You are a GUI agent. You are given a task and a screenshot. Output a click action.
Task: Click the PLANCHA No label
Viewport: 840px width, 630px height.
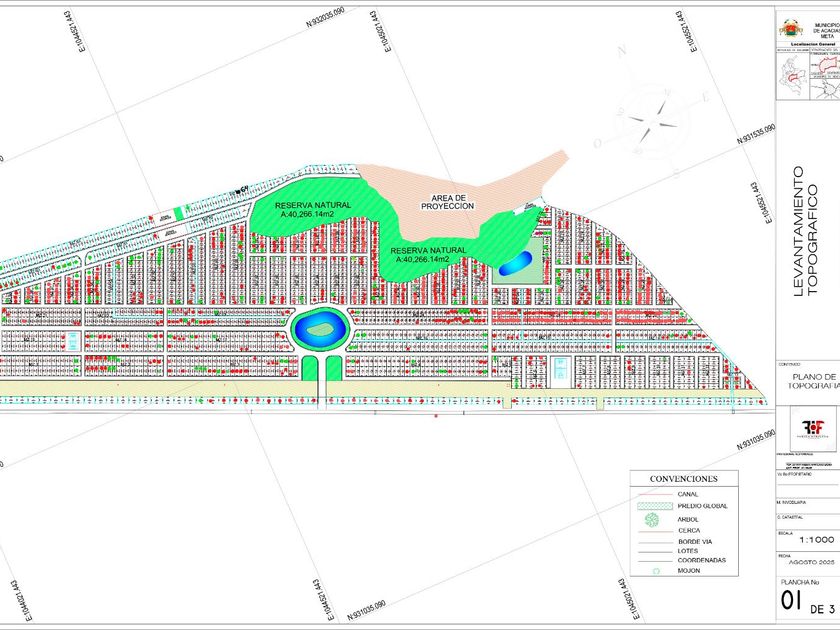[x=799, y=582]
